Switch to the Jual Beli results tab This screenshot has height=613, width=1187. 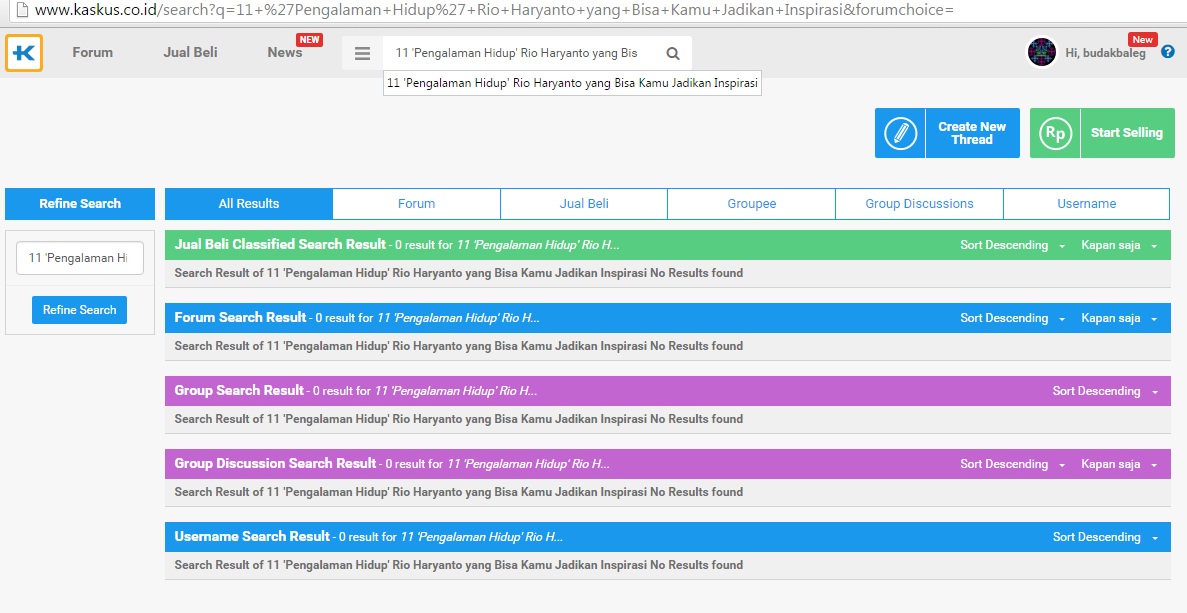[x=584, y=204]
